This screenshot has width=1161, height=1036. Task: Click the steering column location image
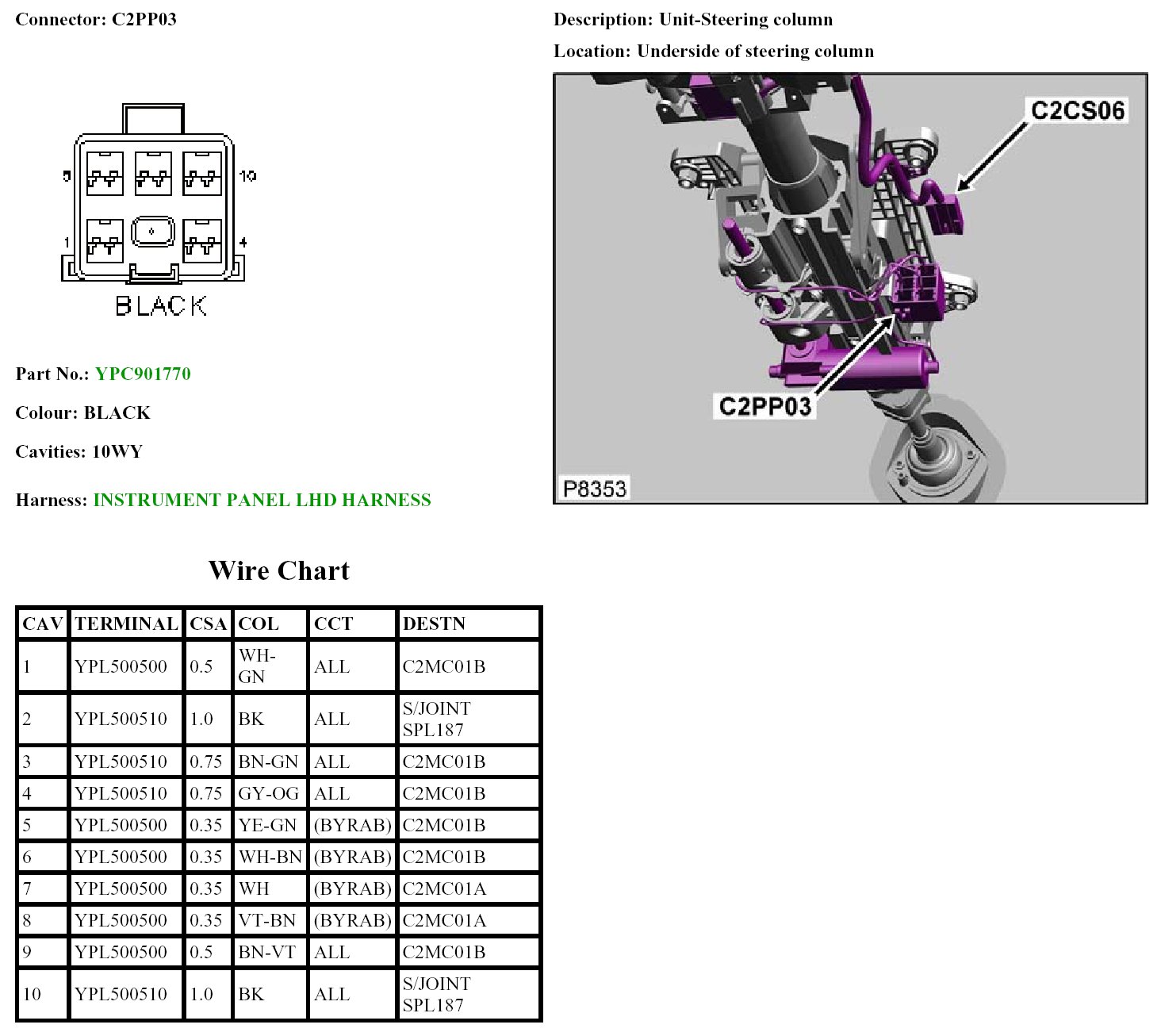click(849, 289)
